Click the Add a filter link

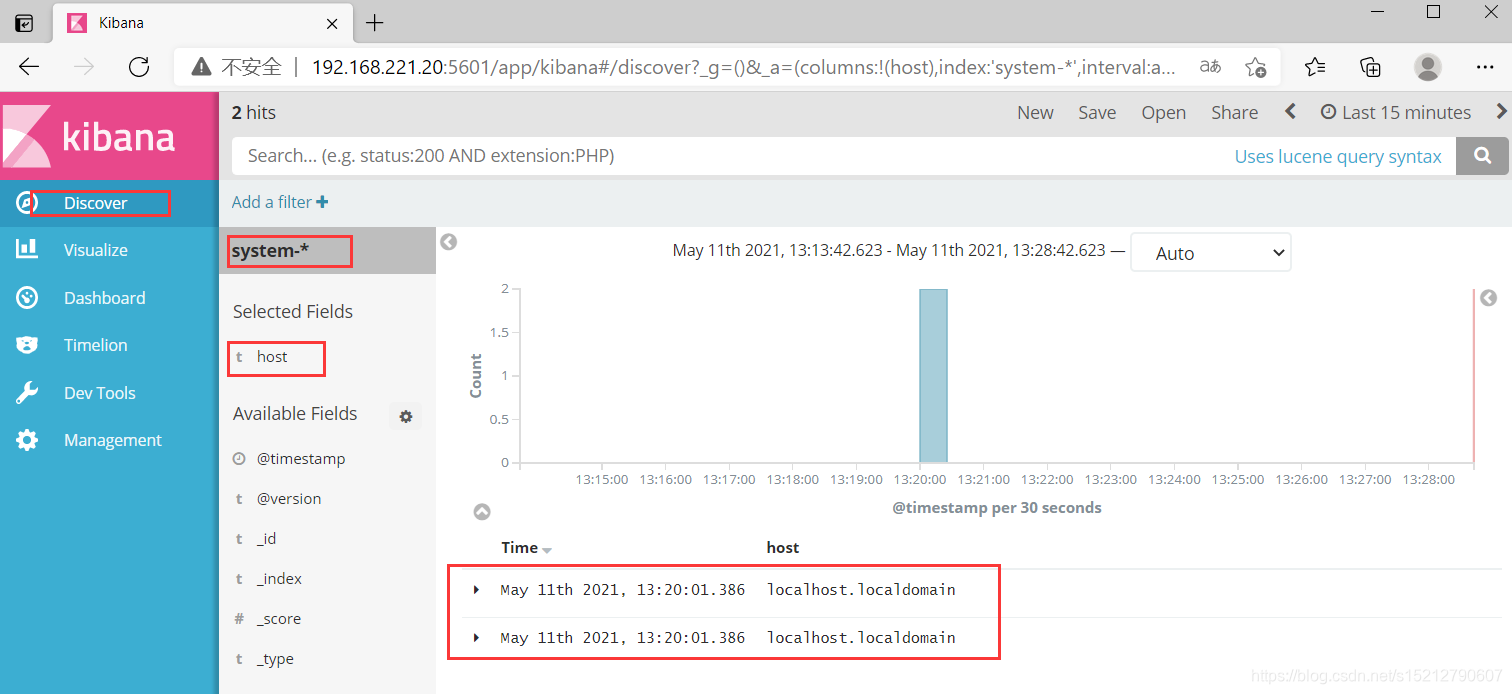pyautogui.click(x=272, y=202)
